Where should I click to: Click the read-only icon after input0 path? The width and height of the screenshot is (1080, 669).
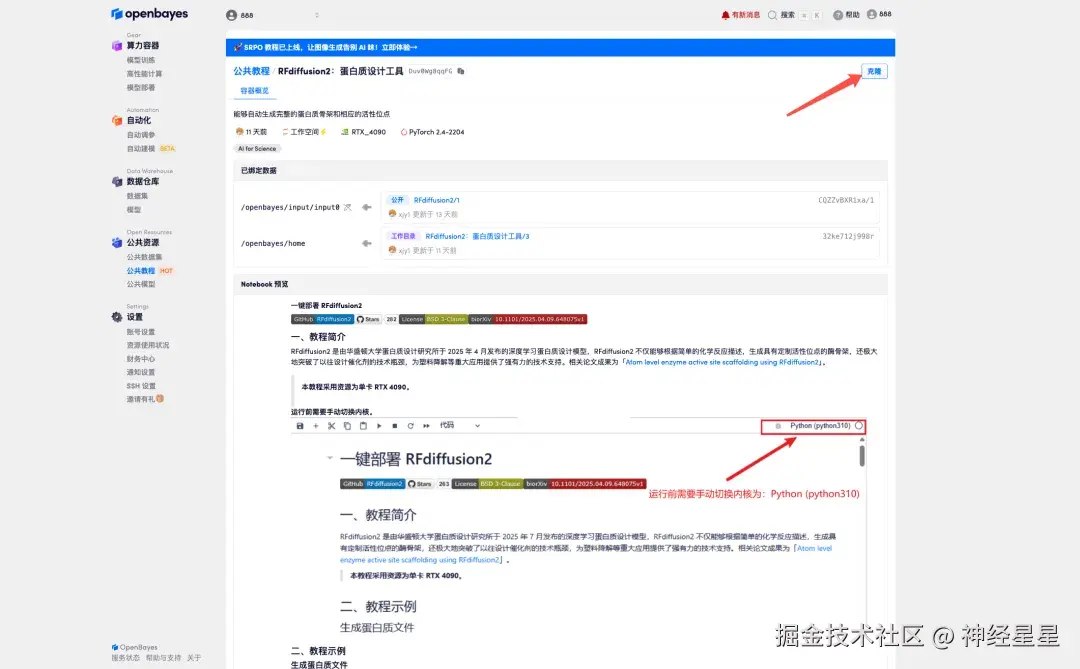pos(348,207)
